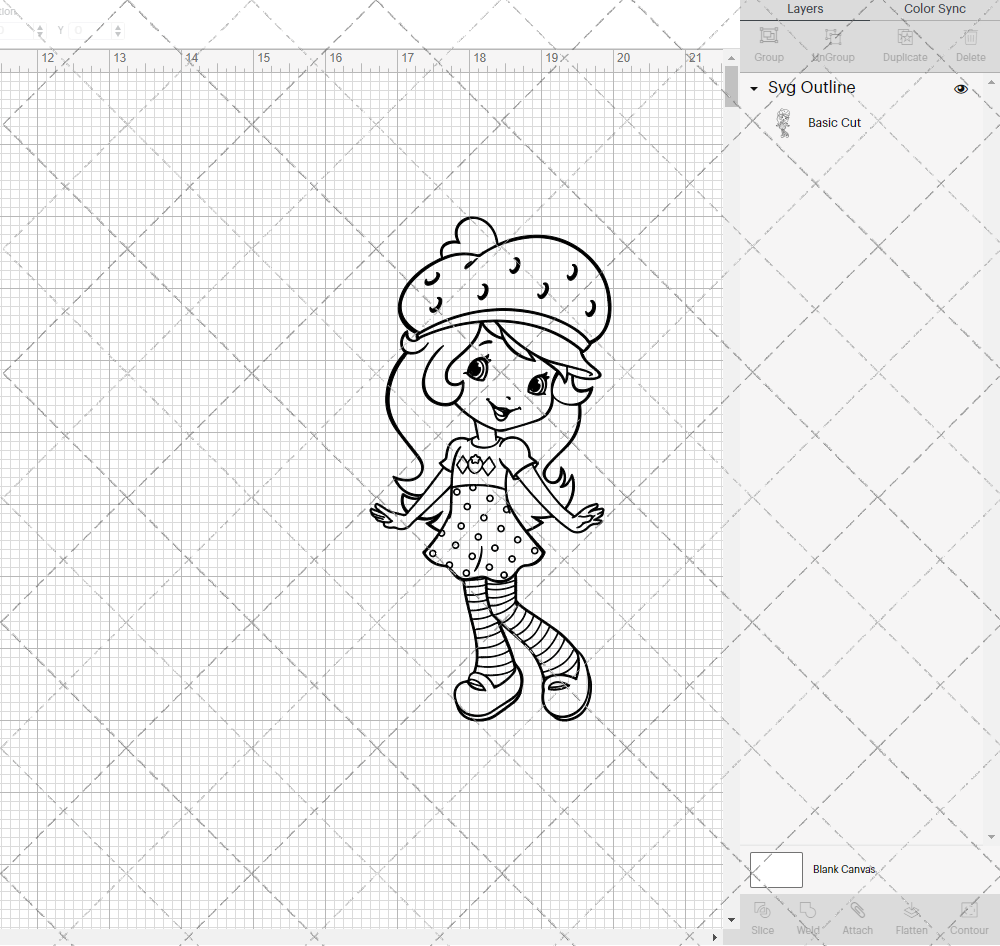
Task: Select the Basic Cut layer text
Action: click(x=834, y=122)
